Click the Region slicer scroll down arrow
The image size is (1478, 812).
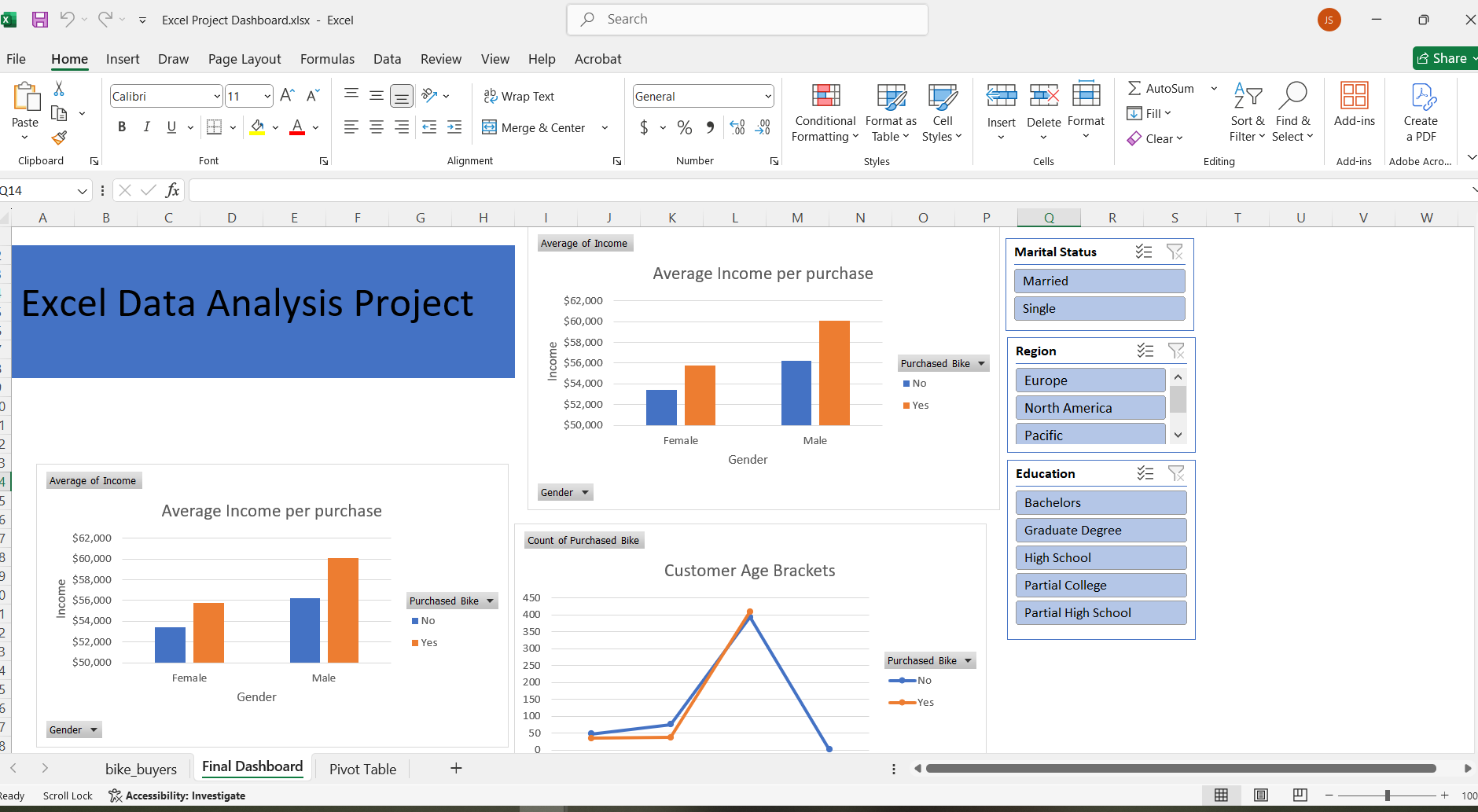point(1178,435)
